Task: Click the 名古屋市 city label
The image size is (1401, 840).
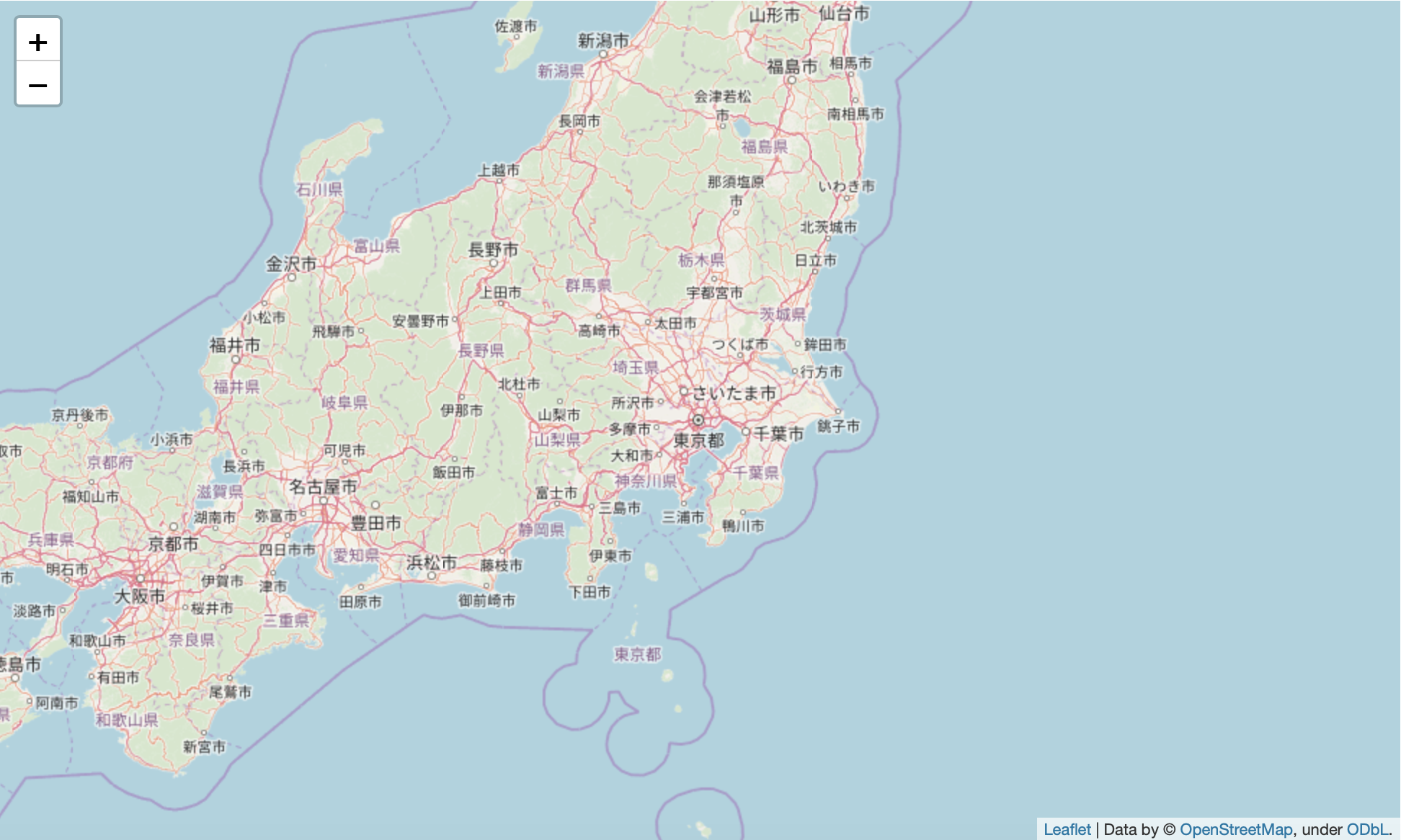Action: click(x=323, y=487)
